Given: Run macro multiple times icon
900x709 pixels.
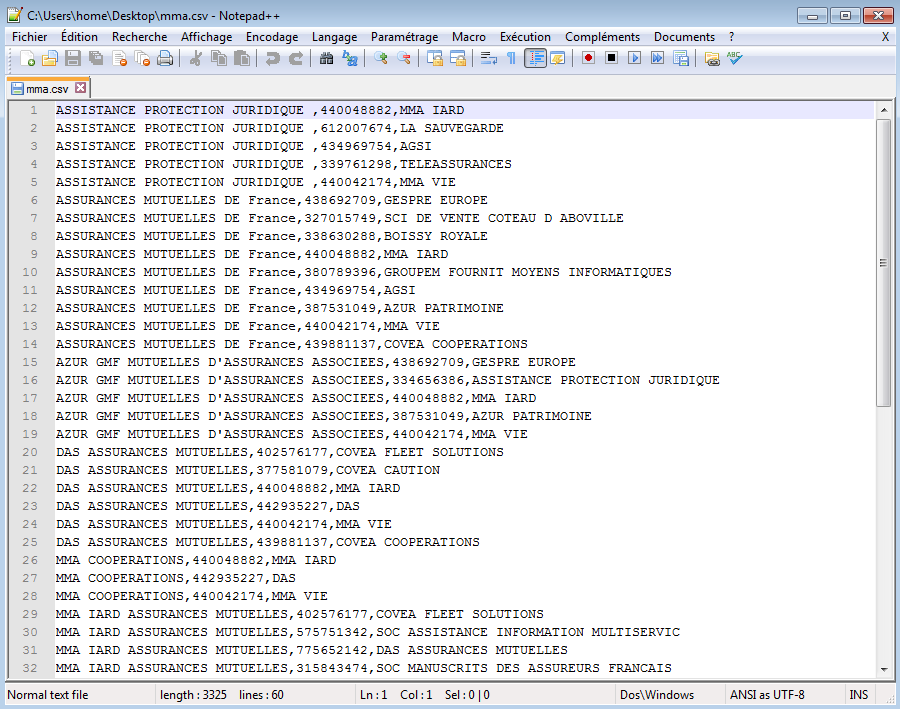Looking at the screenshot, I should 657,59.
